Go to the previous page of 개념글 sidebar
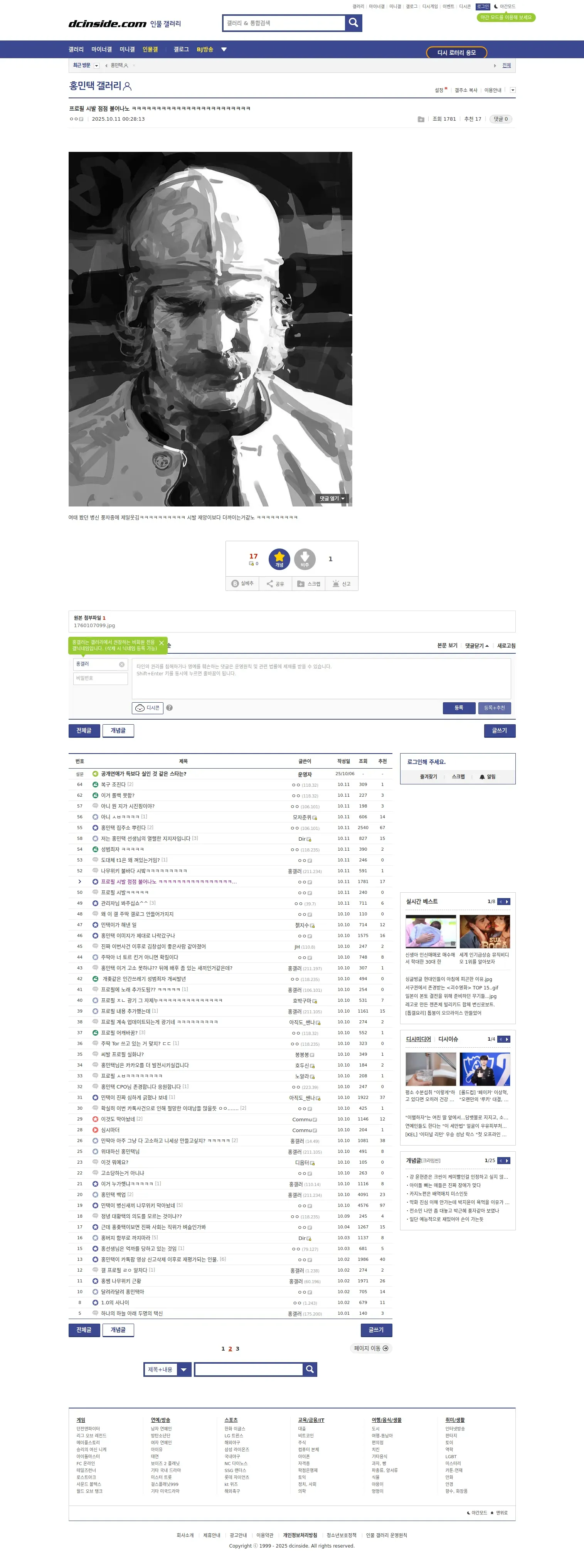 pyautogui.click(x=501, y=1161)
